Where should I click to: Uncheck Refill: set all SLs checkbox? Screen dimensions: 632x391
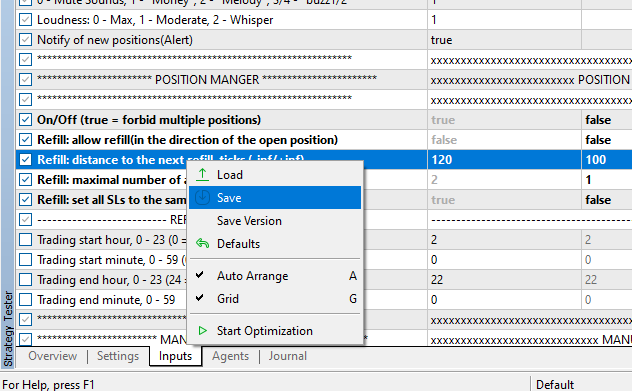pyautogui.click(x=25, y=200)
